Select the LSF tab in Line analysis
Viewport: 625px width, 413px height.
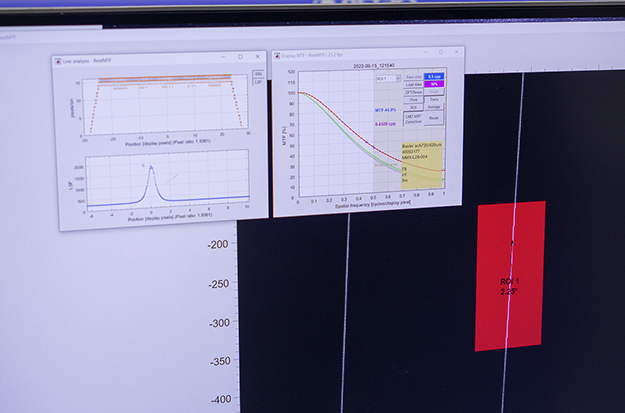click(259, 81)
